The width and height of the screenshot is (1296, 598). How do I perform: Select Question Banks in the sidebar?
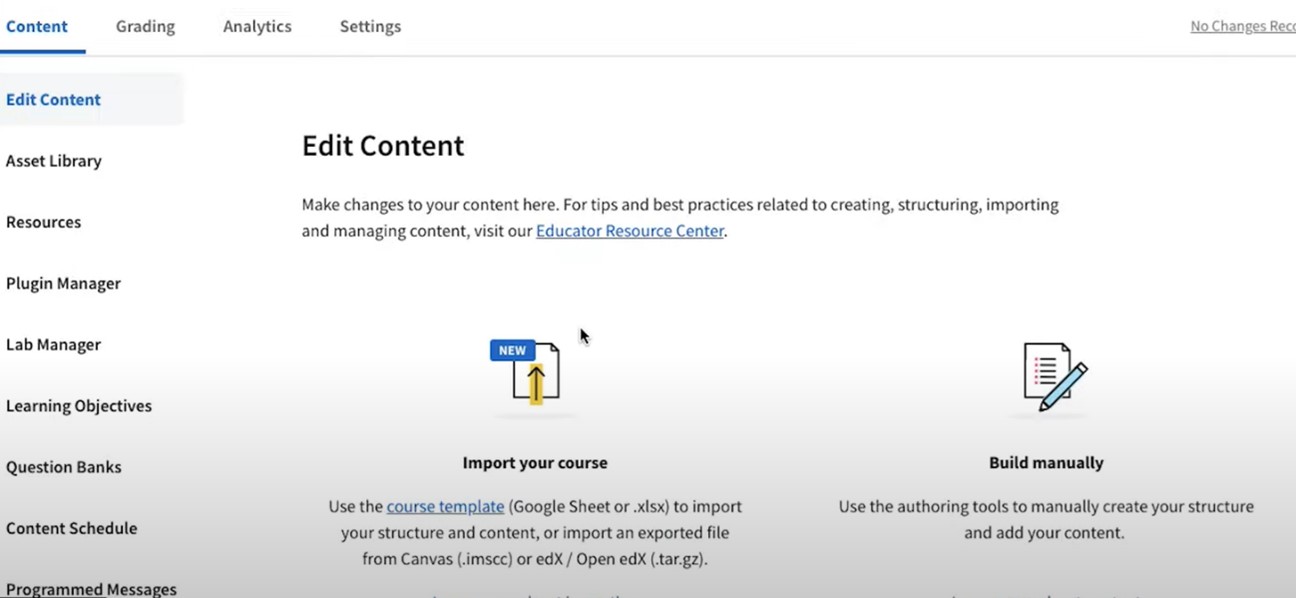[x=64, y=467]
